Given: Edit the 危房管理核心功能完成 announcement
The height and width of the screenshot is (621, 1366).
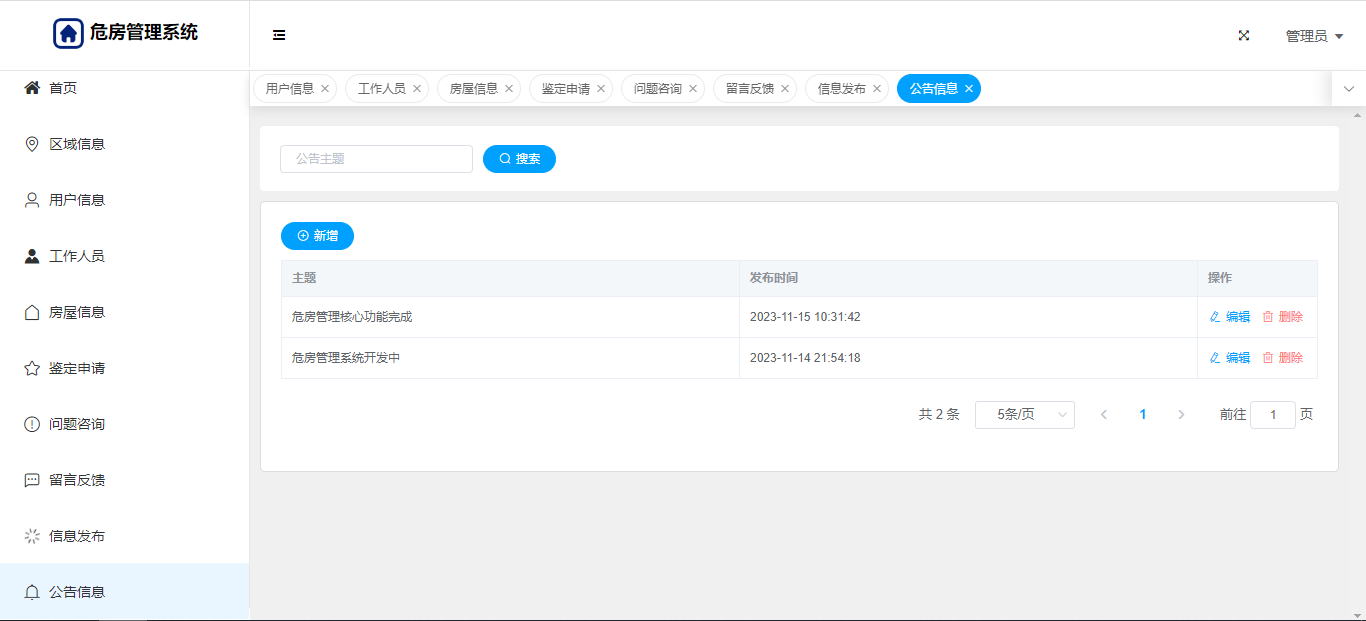Looking at the screenshot, I should pyautogui.click(x=1230, y=317).
